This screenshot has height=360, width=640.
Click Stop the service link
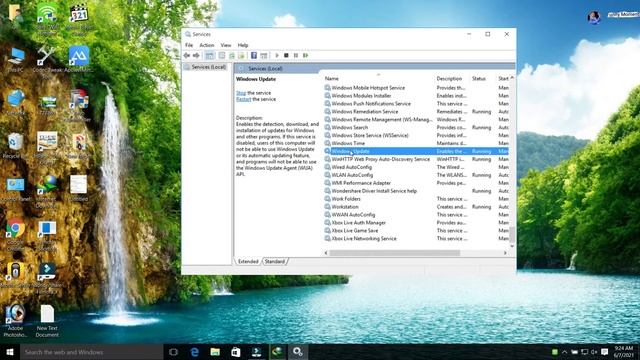coord(241,93)
